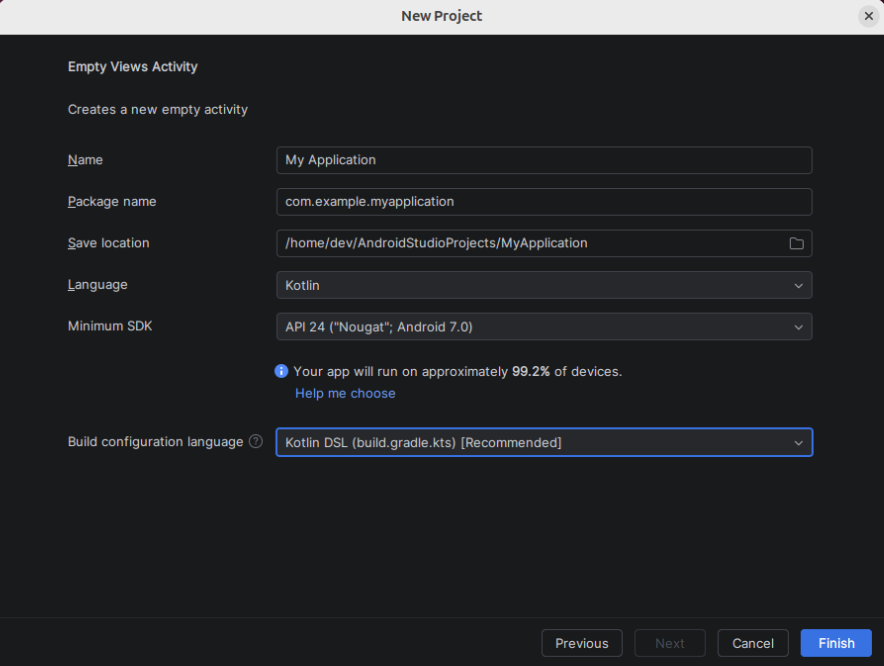Click the Package name input field
The image size is (884, 666).
[544, 202]
